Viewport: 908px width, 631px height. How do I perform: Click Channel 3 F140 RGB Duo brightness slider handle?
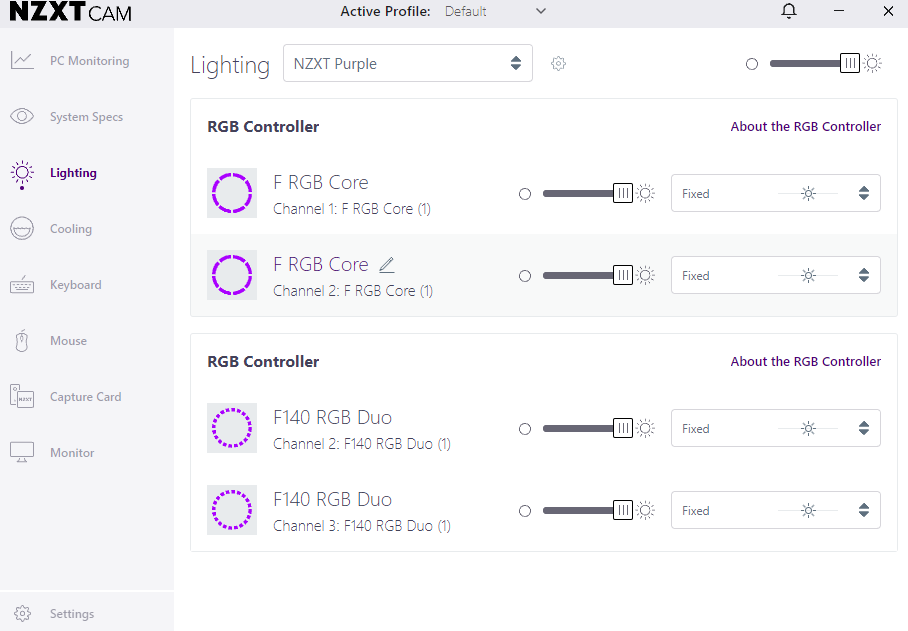point(623,511)
